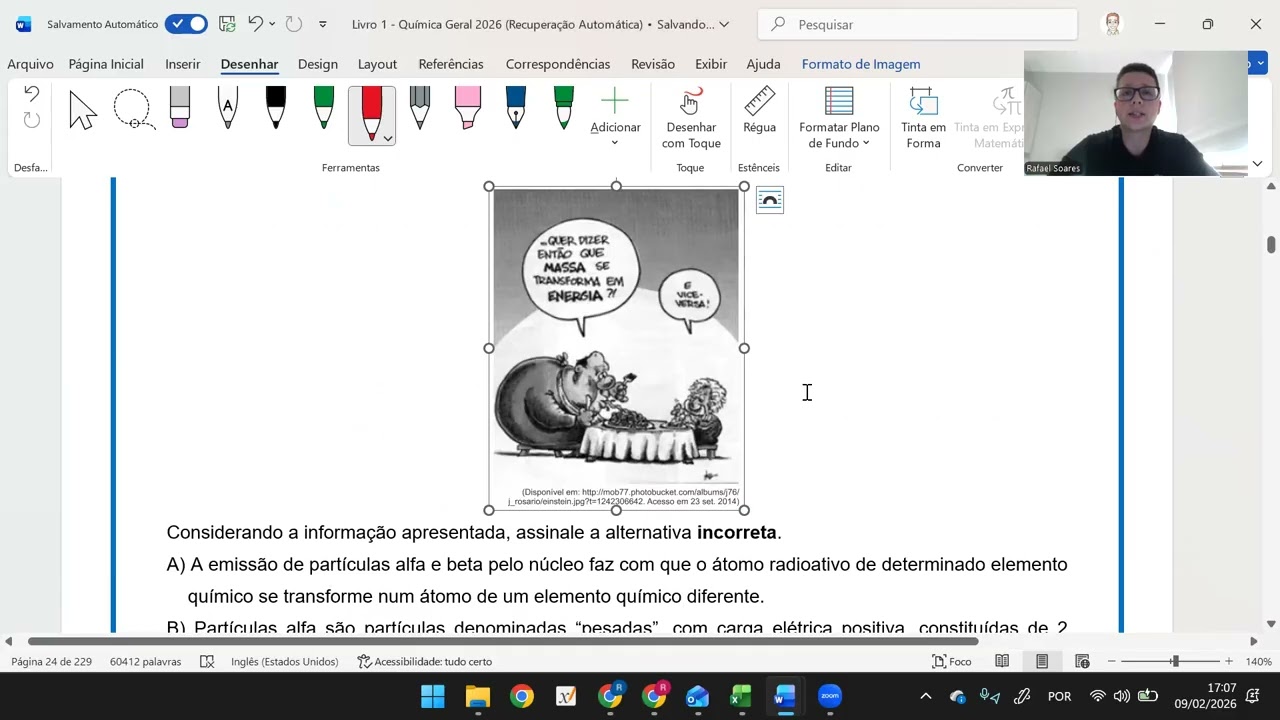Switch to Página Inicial tab
1280x720 pixels.
(106, 64)
